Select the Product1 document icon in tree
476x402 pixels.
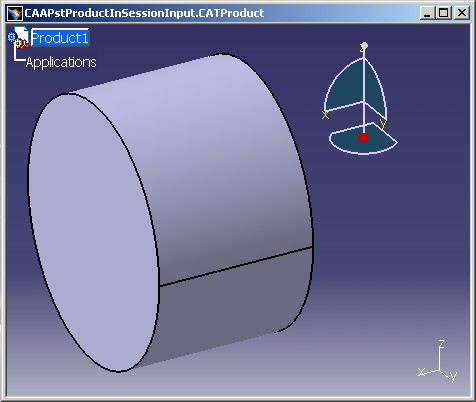[x=18, y=37]
